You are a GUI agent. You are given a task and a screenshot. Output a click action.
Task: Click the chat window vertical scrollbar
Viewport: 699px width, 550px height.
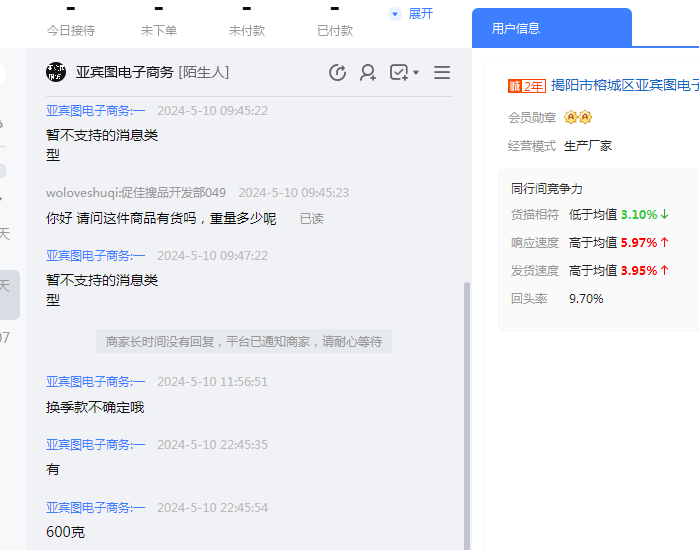pyautogui.click(x=465, y=400)
